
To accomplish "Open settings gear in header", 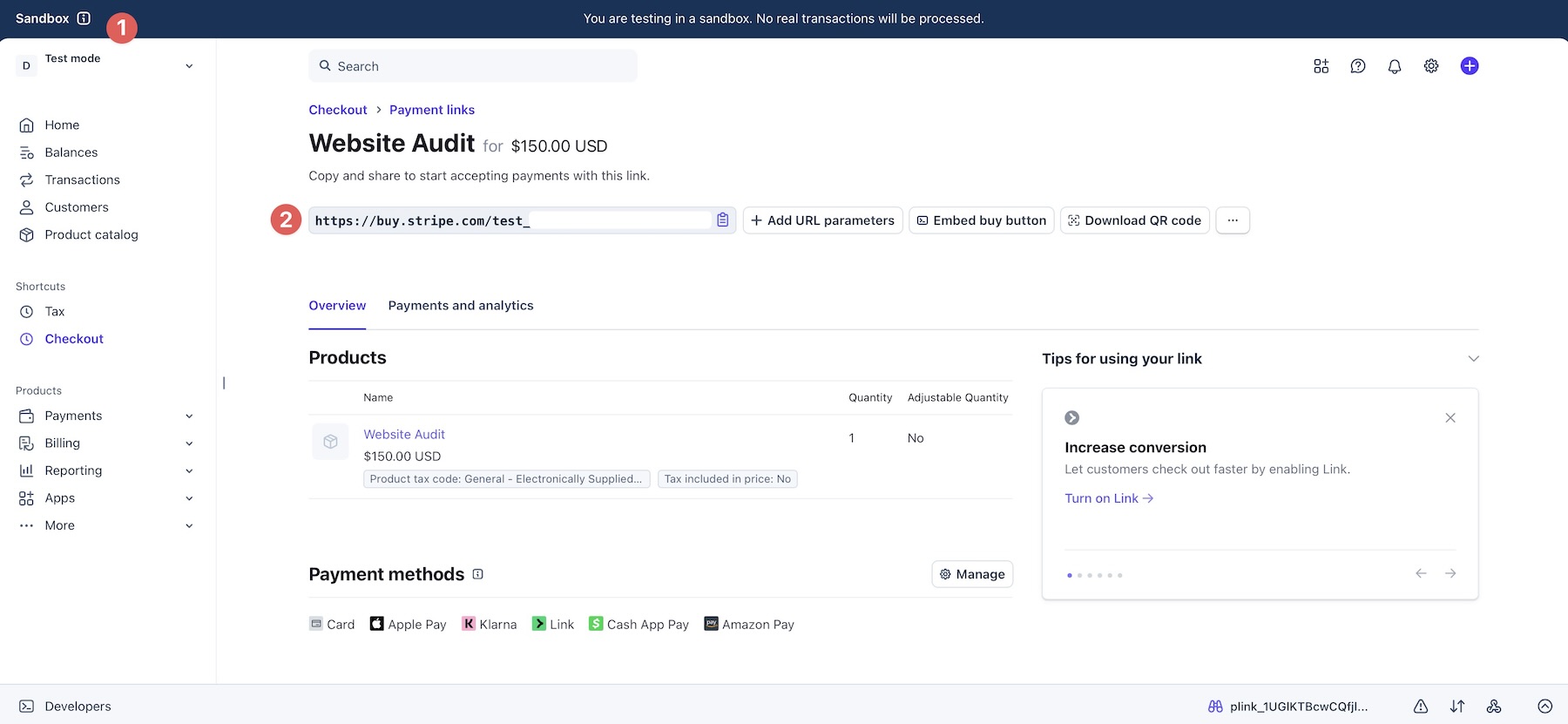I will click(x=1431, y=66).
